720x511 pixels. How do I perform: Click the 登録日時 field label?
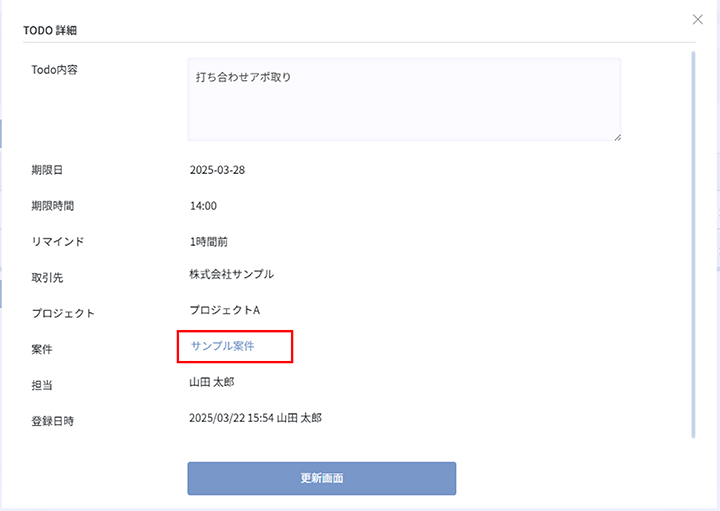click(52, 421)
